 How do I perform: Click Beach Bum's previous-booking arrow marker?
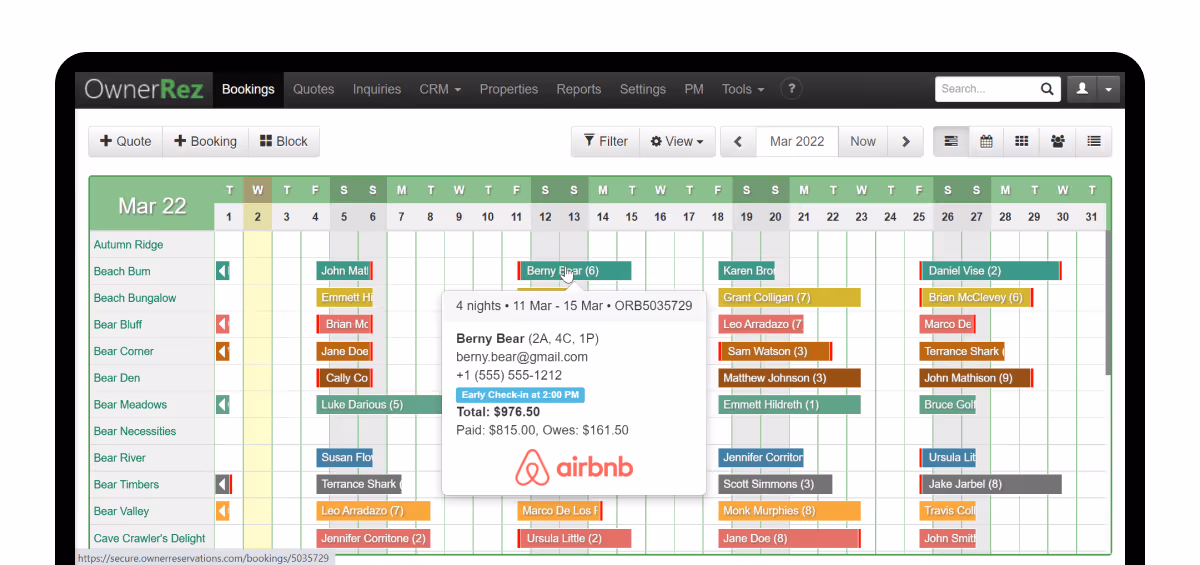pos(223,271)
